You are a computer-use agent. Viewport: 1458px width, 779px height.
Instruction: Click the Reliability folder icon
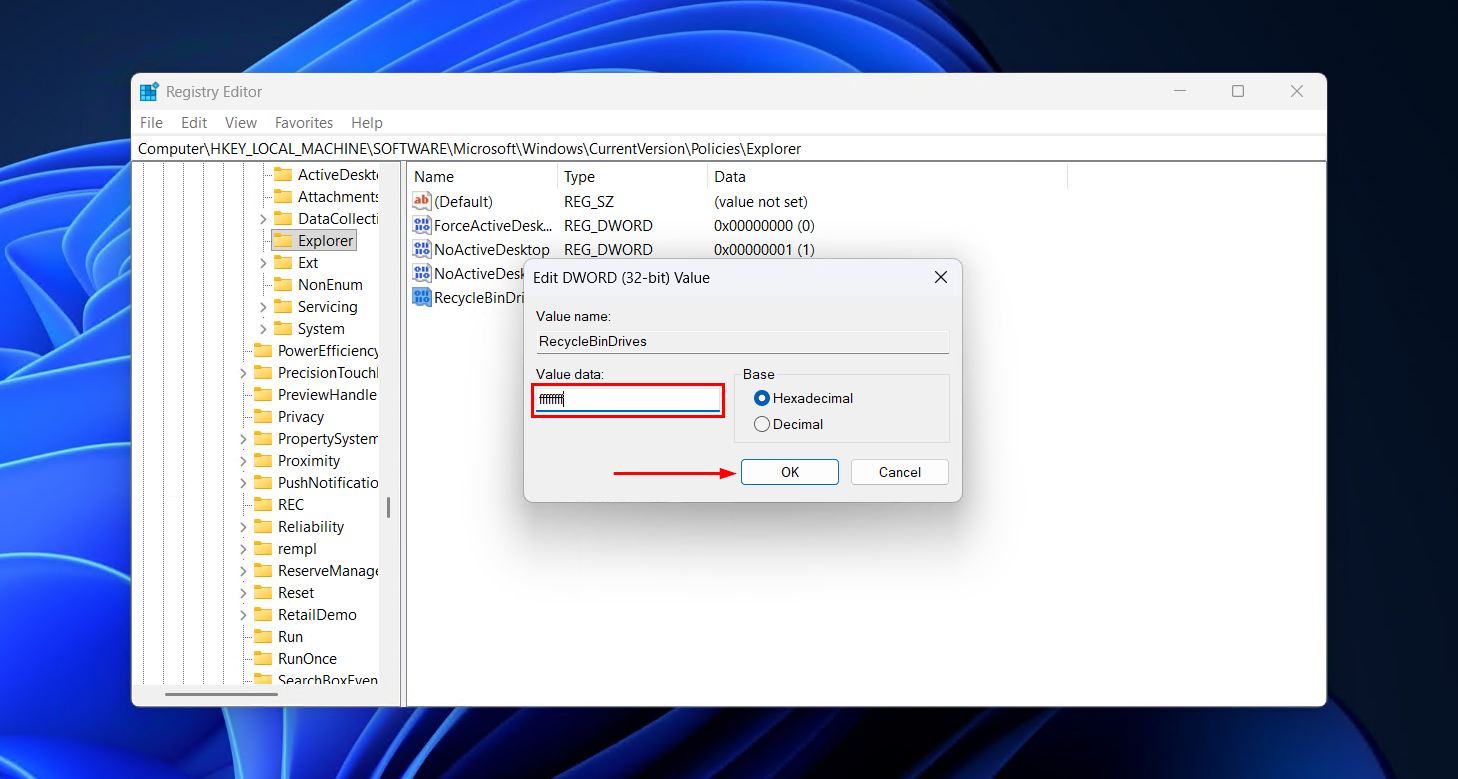tap(262, 527)
